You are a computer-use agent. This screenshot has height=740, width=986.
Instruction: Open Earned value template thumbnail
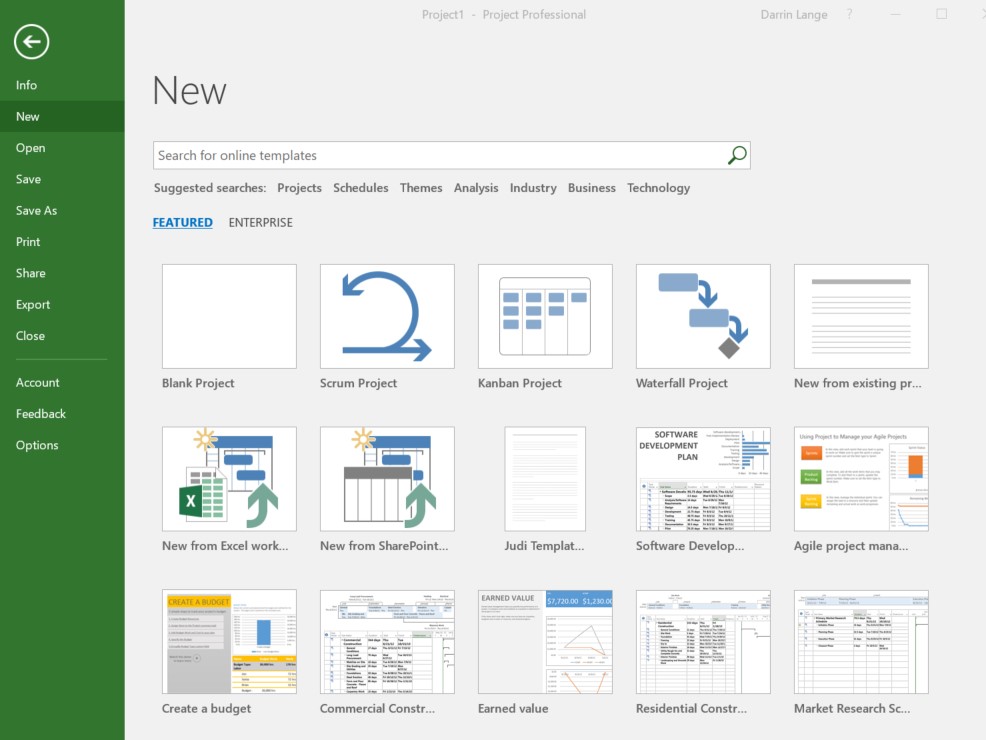click(545, 641)
